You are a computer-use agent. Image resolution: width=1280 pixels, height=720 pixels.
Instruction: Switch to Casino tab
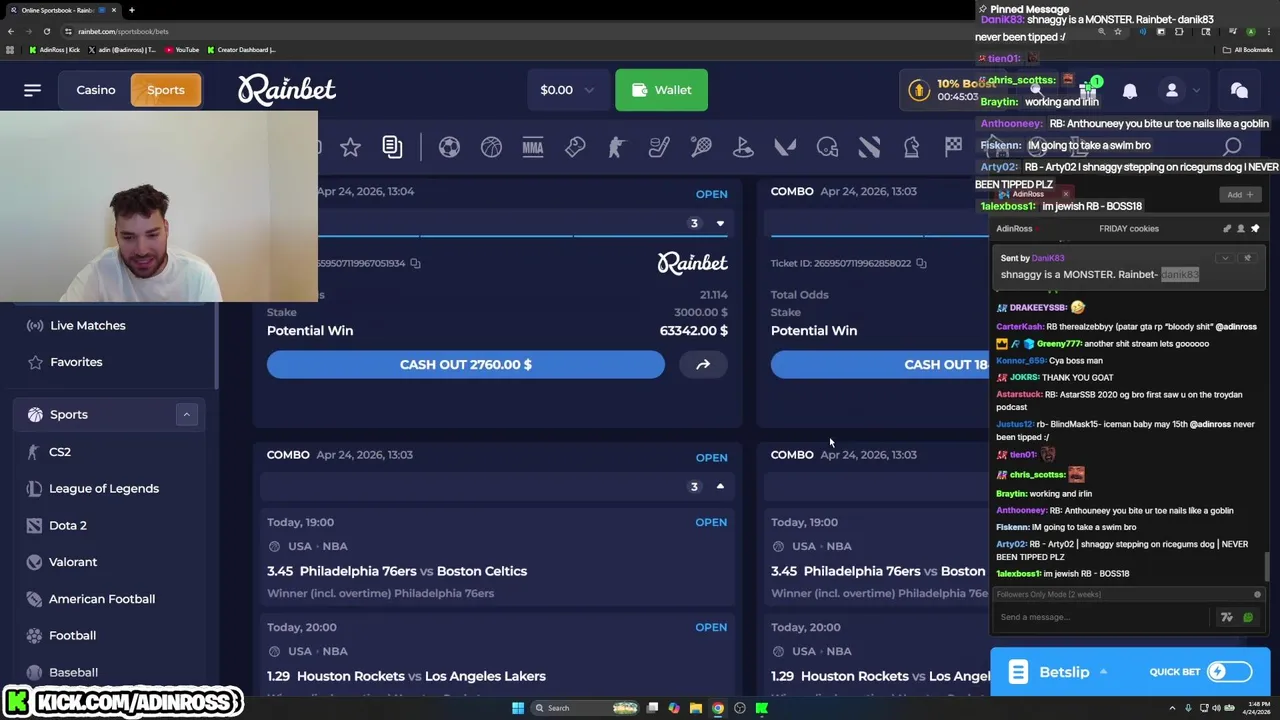pyautogui.click(x=96, y=90)
